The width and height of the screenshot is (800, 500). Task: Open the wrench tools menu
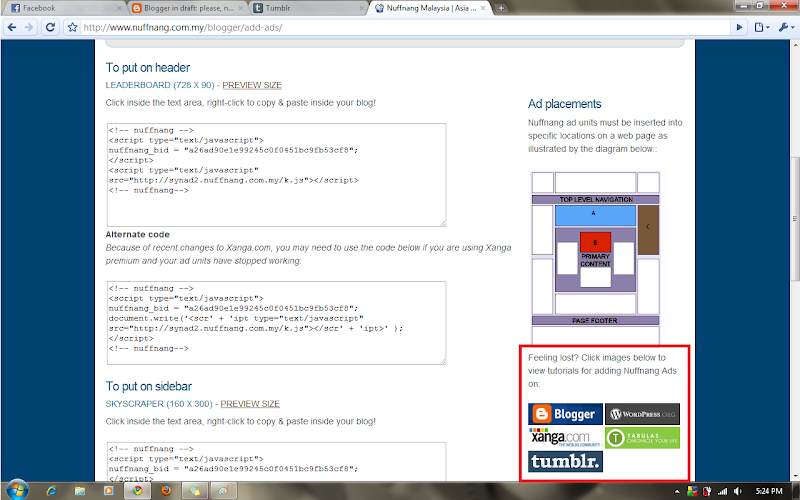point(786,28)
